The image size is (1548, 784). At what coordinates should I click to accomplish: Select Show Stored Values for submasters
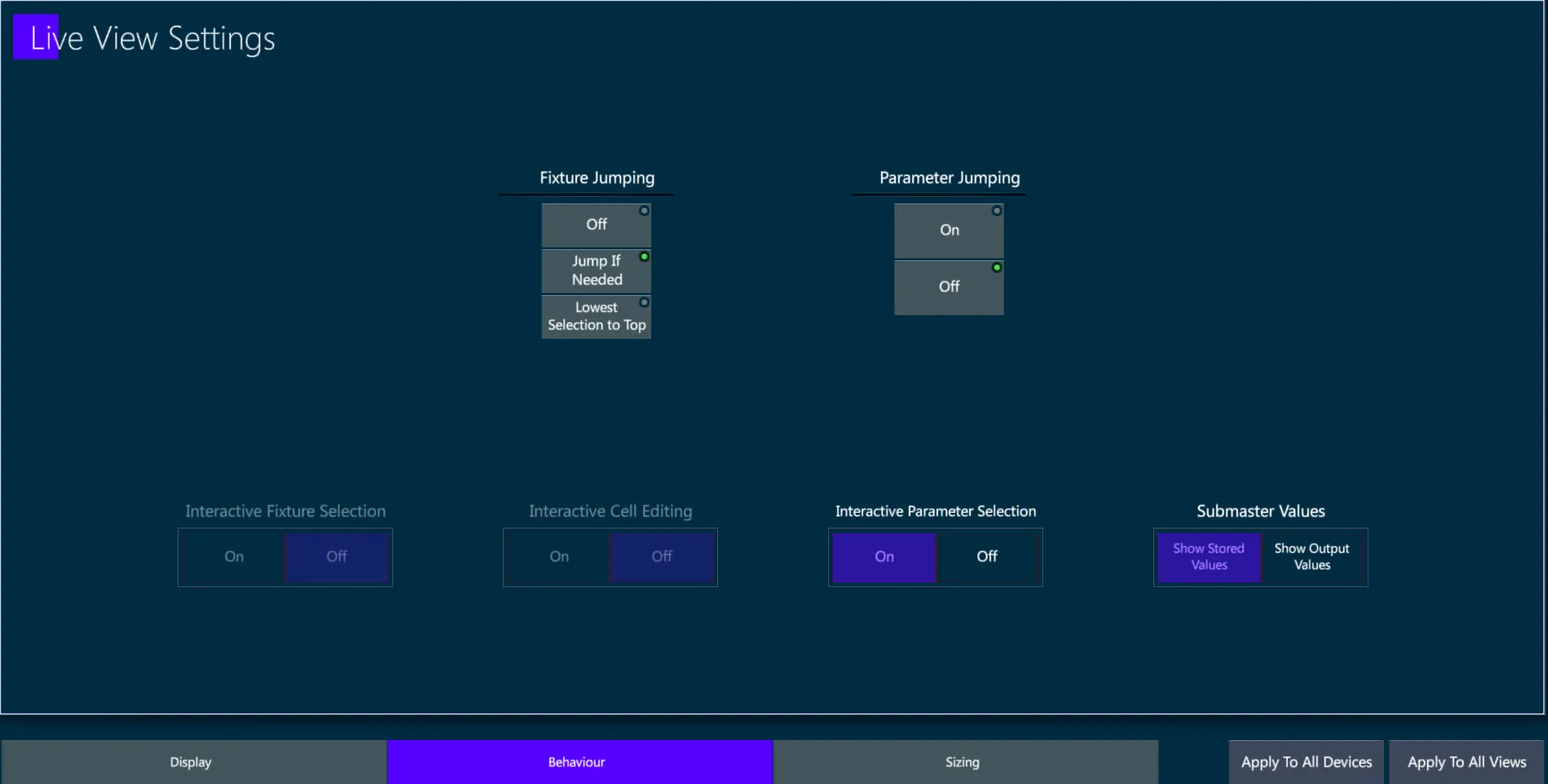coord(1209,557)
